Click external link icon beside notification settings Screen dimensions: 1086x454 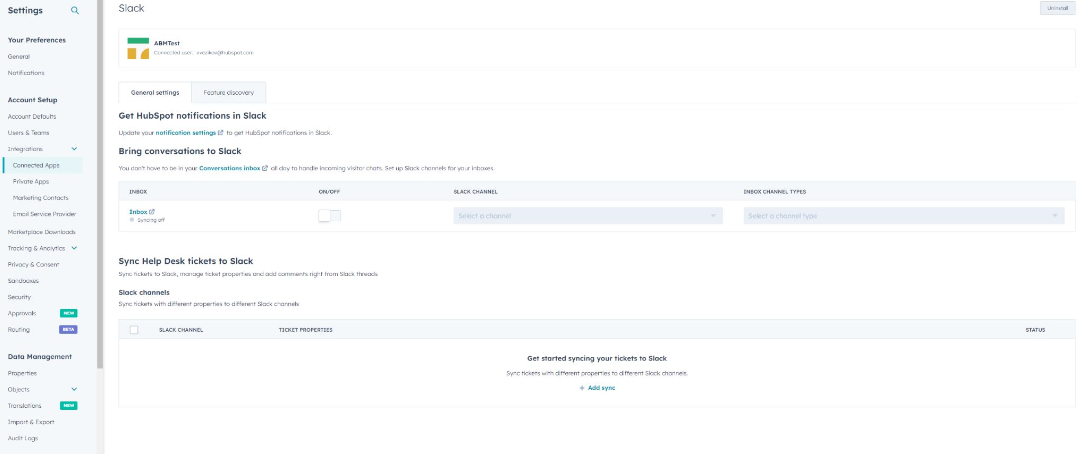point(221,132)
